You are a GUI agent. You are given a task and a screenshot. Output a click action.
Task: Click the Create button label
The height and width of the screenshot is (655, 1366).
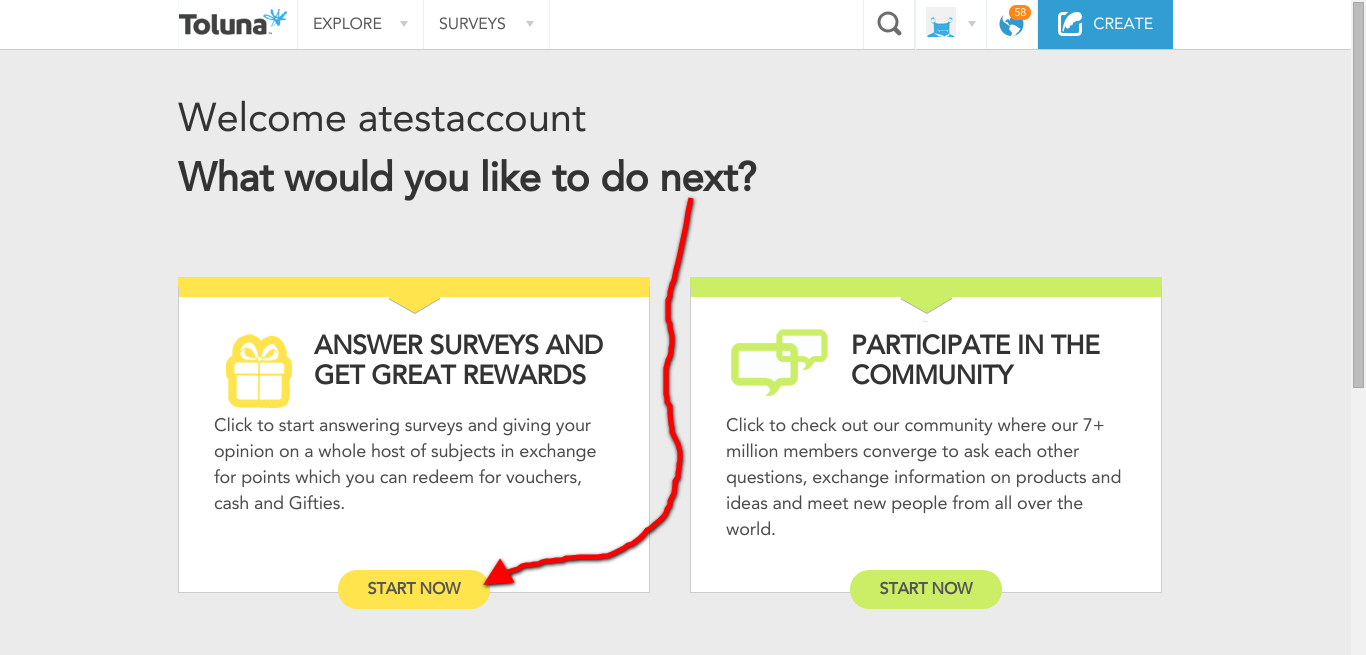[1123, 24]
